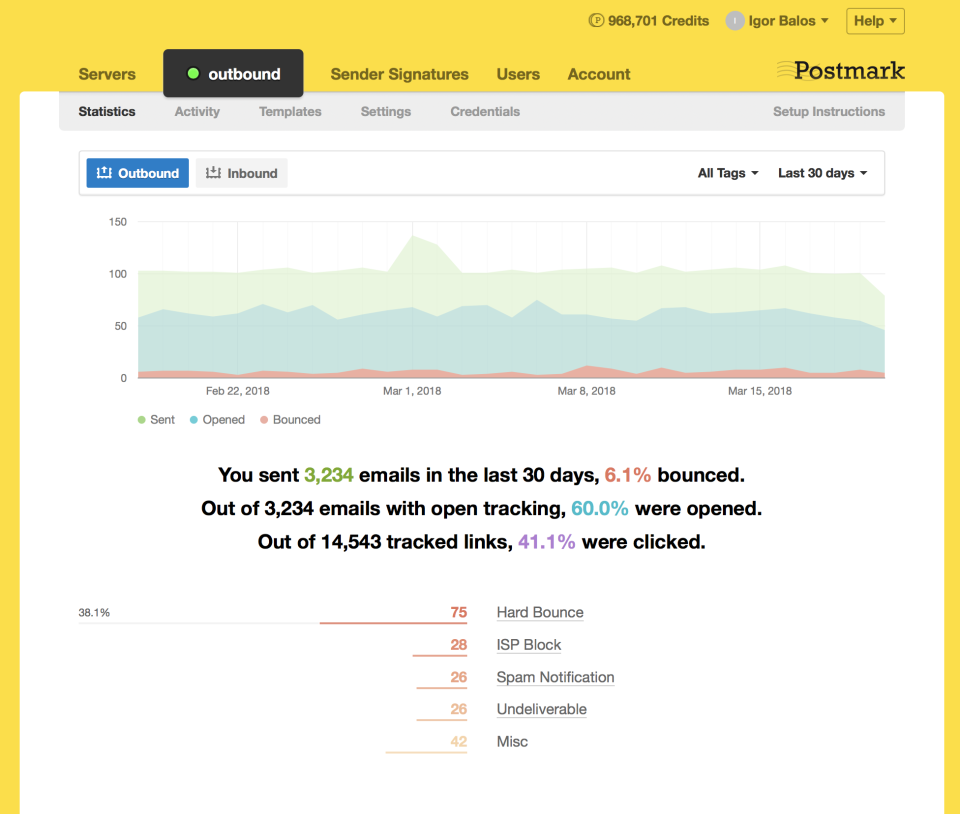Navigate to the Users section
This screenshot has width=960, height=814.
[518, 74]
